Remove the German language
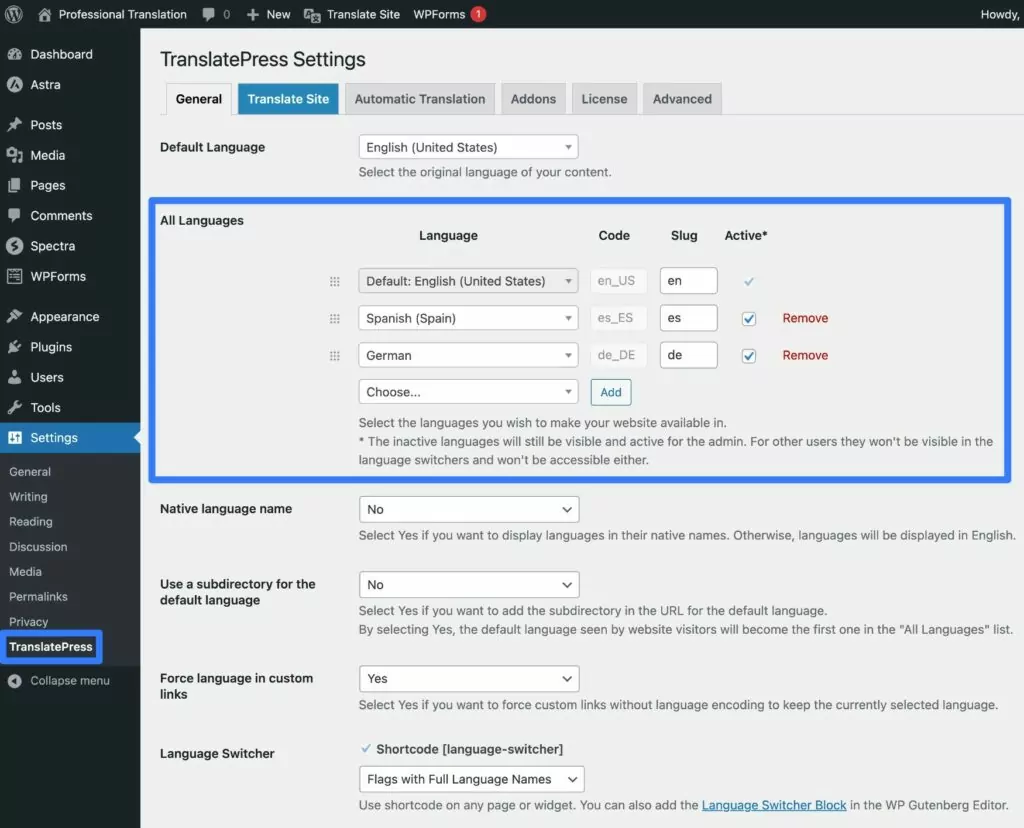 [x=805, y=355]
